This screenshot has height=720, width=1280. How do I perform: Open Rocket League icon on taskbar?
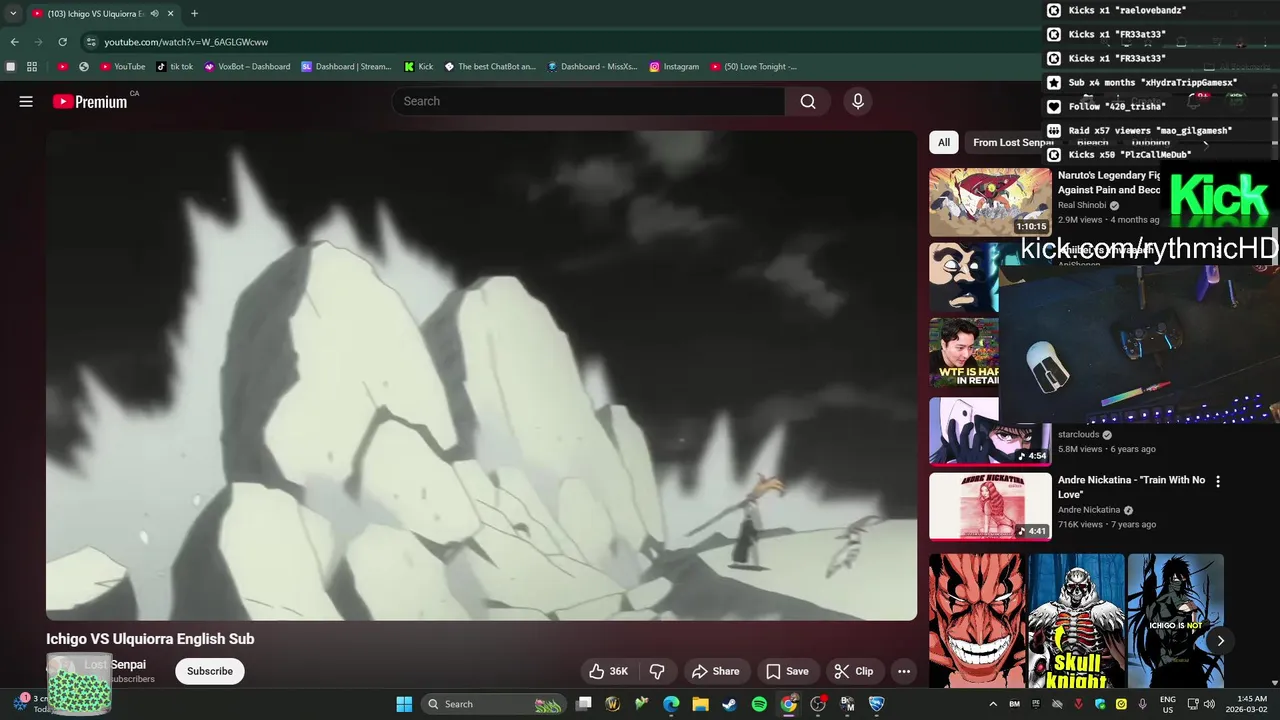(877, 704)
